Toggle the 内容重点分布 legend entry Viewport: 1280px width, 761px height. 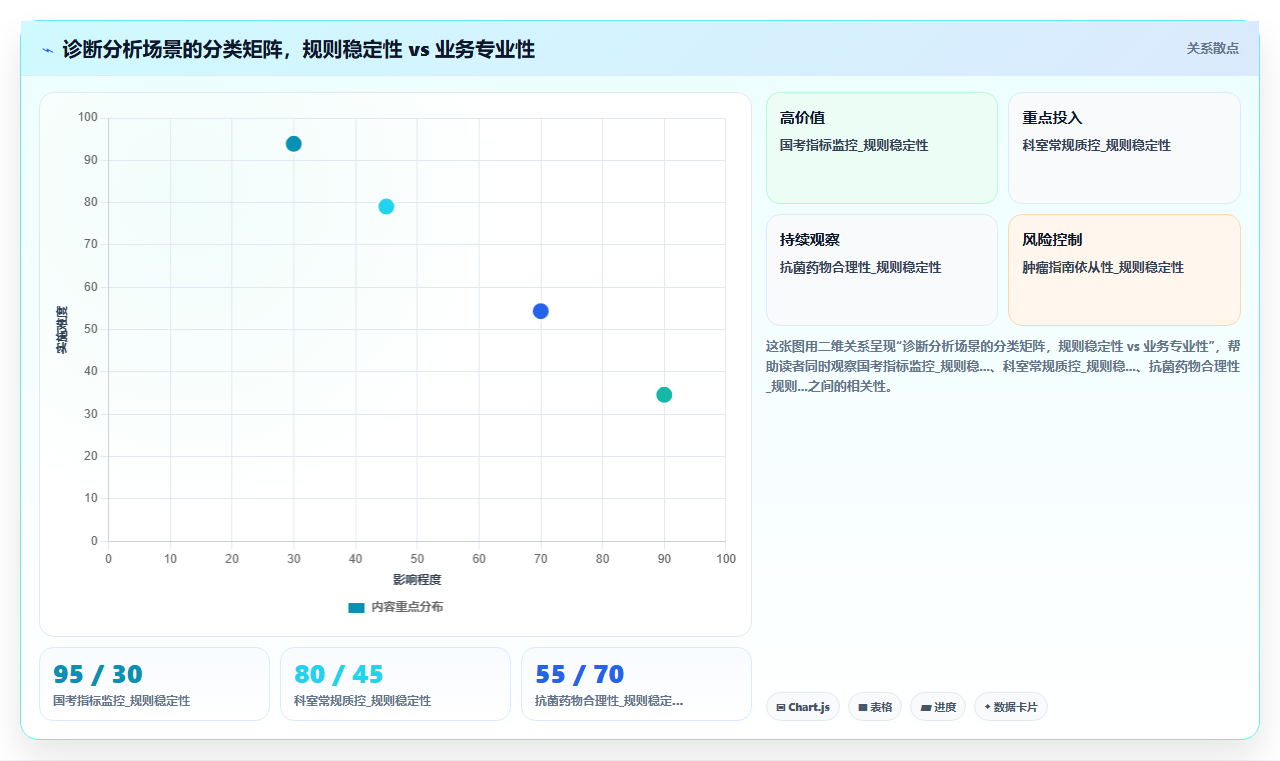(395, 607)
